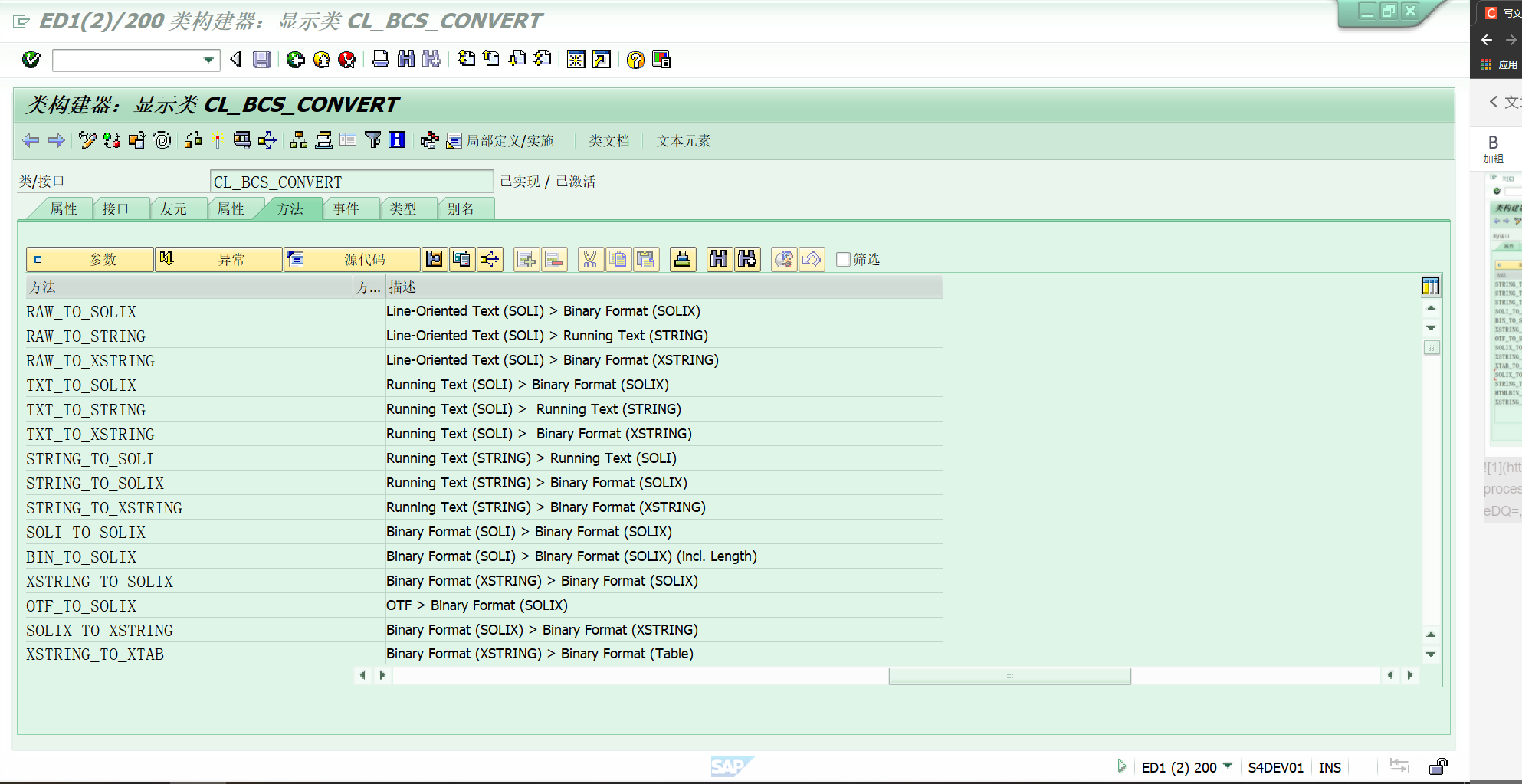1522x784 pixels.
Task: Click the Print icon in the toolbar
Action: tap(381, 60)
